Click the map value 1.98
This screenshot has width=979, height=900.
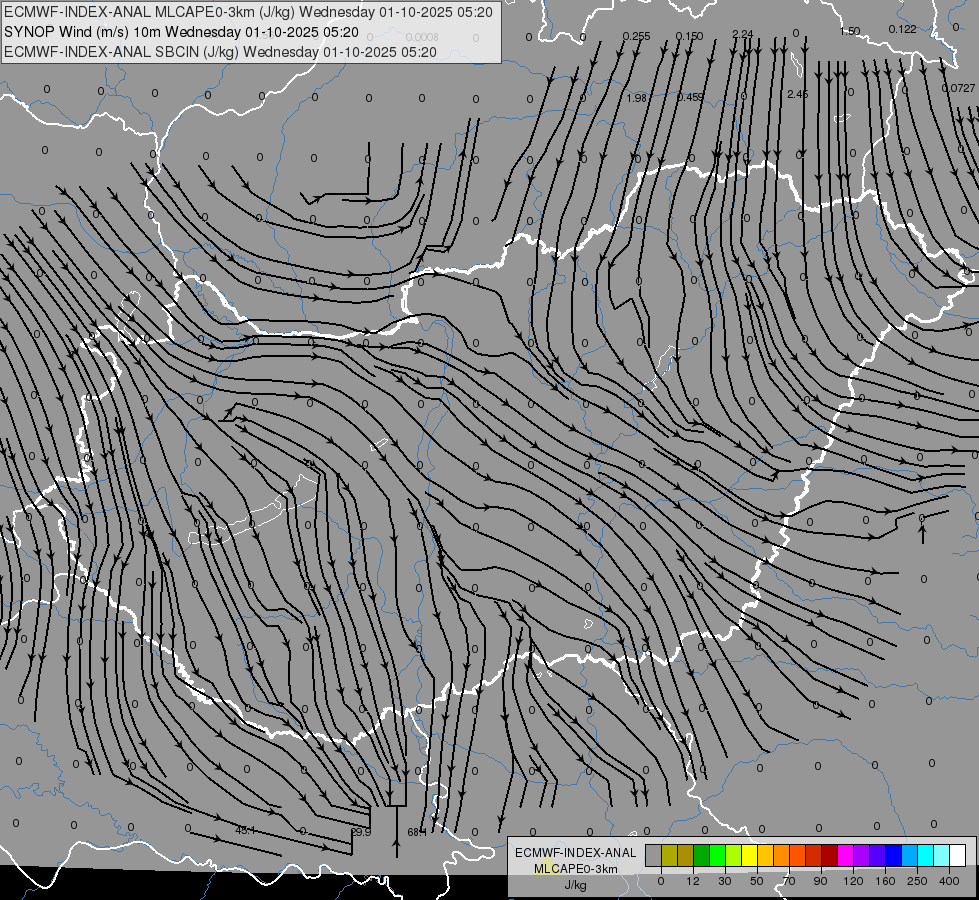click(636, 98)
